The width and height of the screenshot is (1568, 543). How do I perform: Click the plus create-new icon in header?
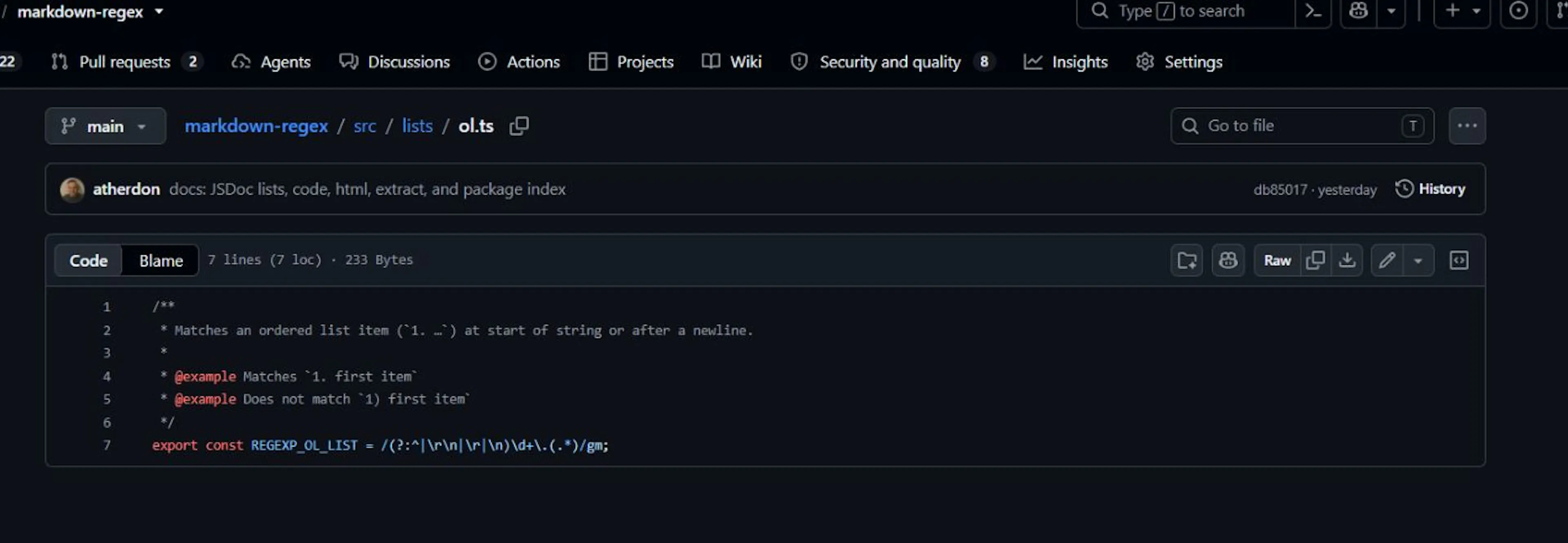[x=1452, y=11]
